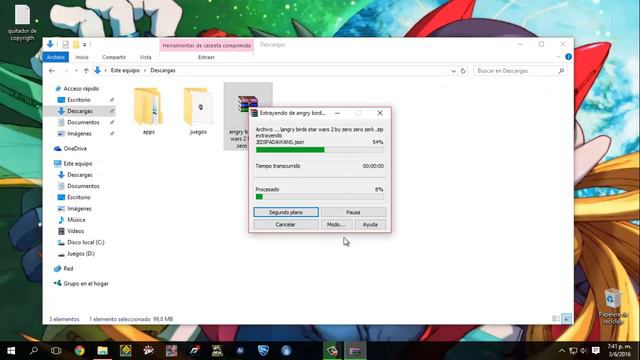Pause the extraction with Pausa button
The width and height of the screenshot is (640, 360).
pyautogui.click(x=353, y=212)
